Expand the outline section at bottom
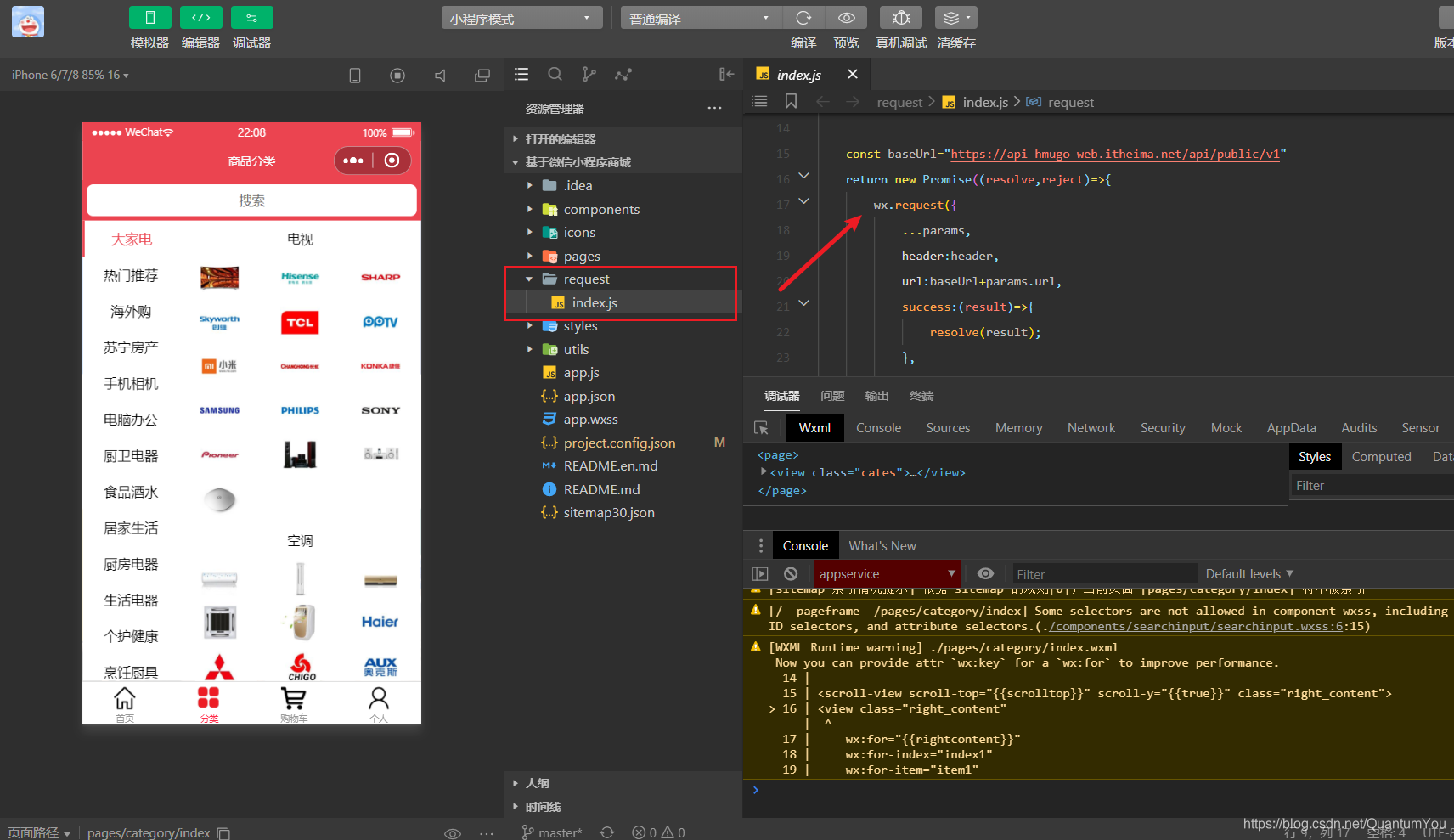Screen dimensions: 1454x840 pos(623,783)
